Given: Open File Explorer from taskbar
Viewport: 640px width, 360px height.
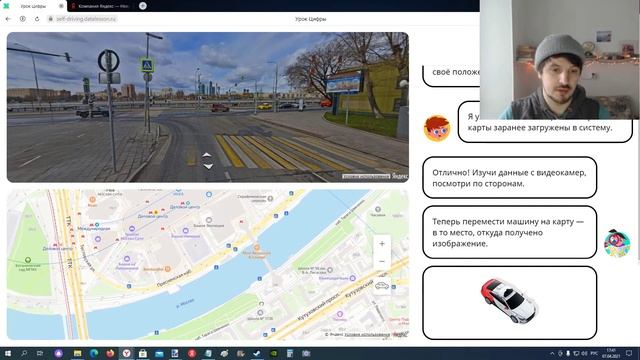Looking at the screenshot, I should [78, 353].
